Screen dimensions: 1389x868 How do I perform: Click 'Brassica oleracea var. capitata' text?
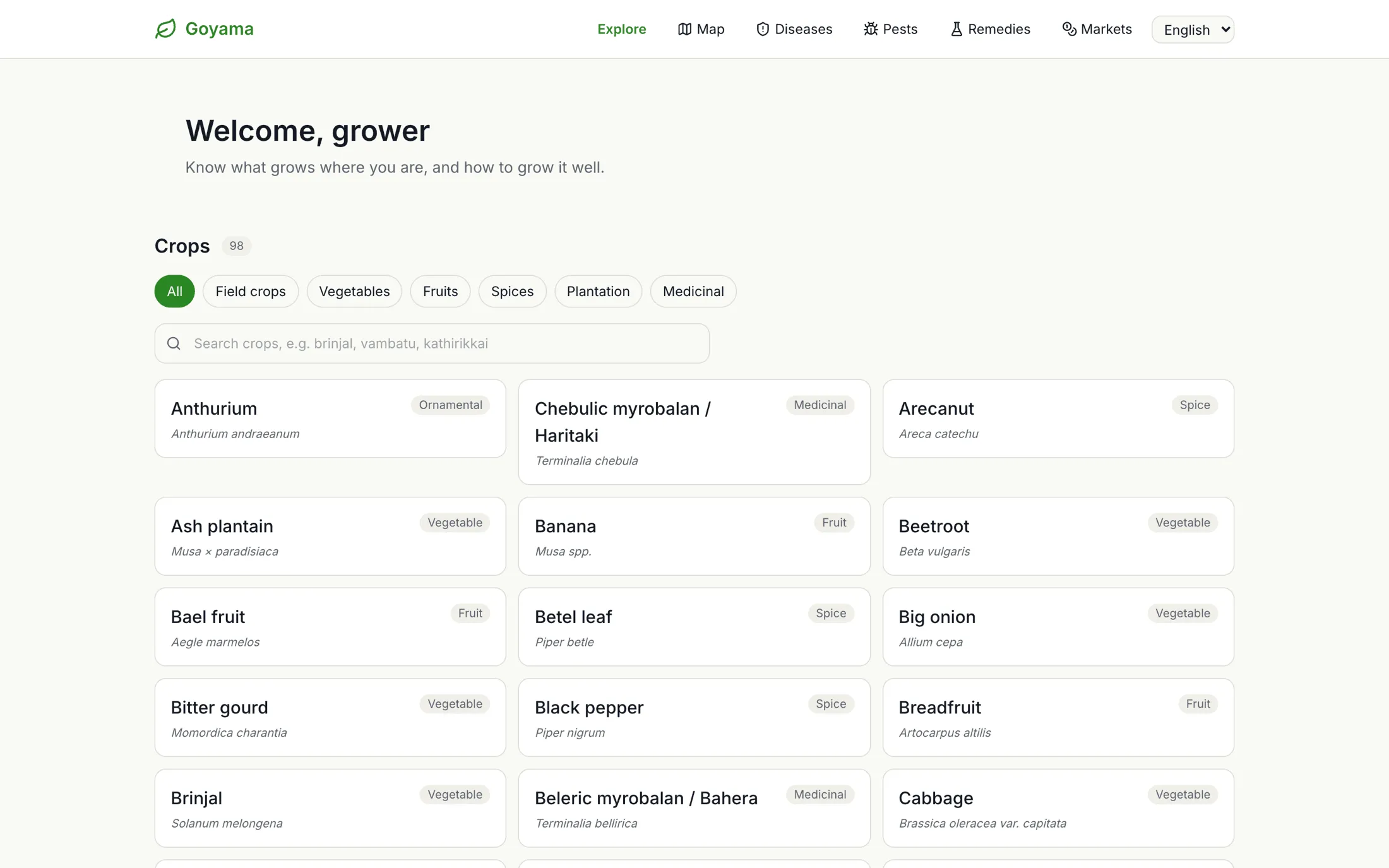(982, 823)
